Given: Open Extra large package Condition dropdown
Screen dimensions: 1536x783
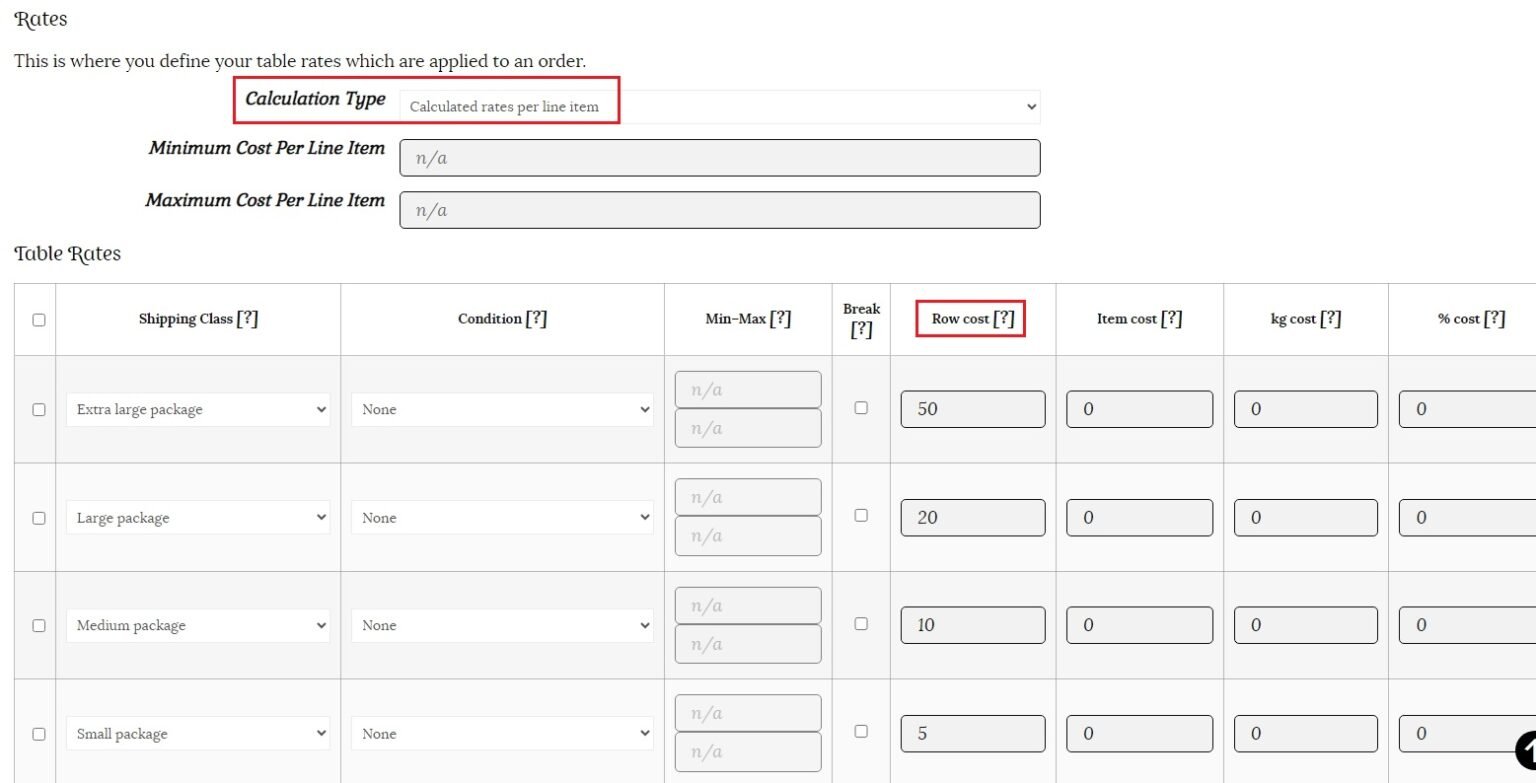Looking at the screenshot, I should pos(502,410).
